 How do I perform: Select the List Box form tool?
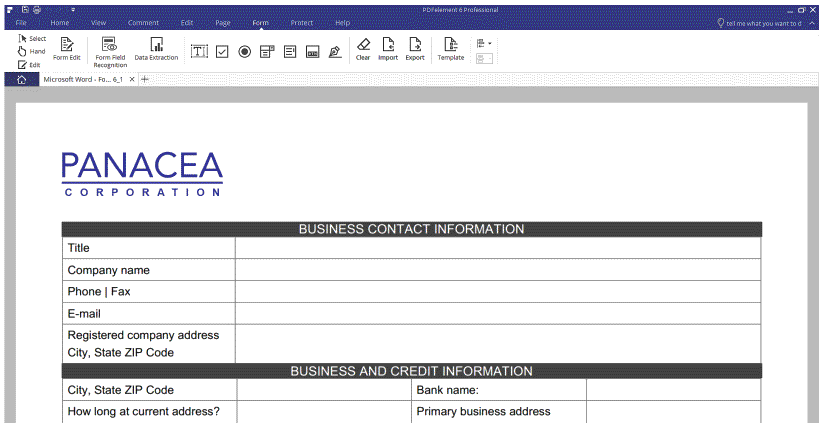(290, 51)
